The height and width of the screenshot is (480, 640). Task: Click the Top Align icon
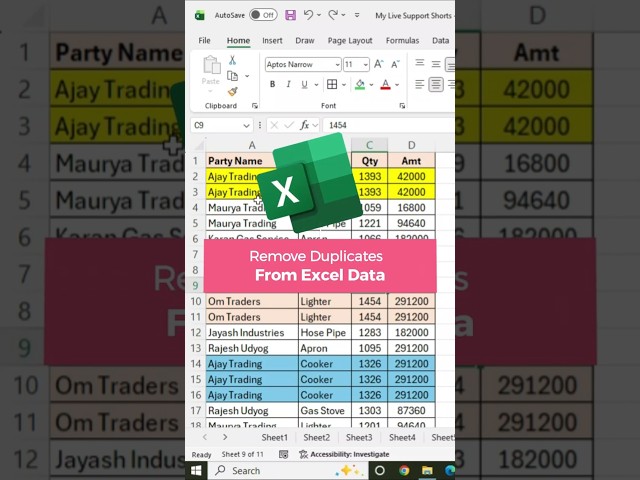click(x=420, y=64)
